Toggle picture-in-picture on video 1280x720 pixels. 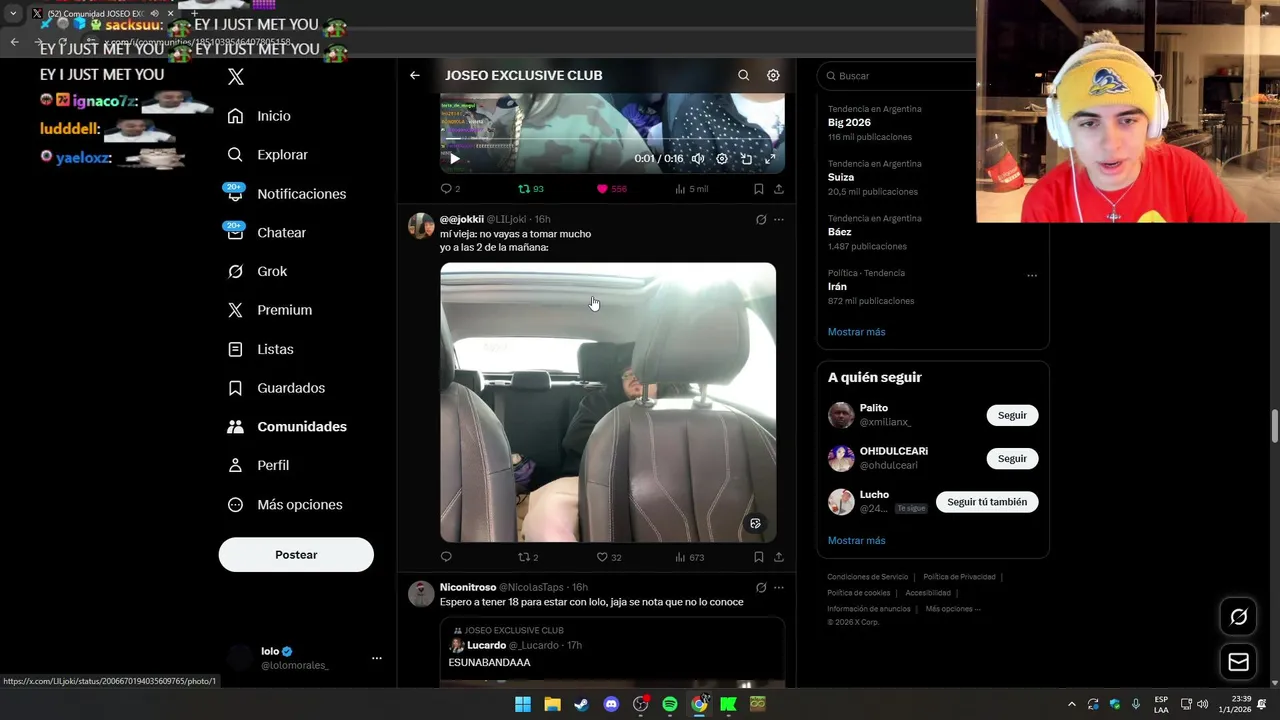pyautogui.click(x=746, y=159)
